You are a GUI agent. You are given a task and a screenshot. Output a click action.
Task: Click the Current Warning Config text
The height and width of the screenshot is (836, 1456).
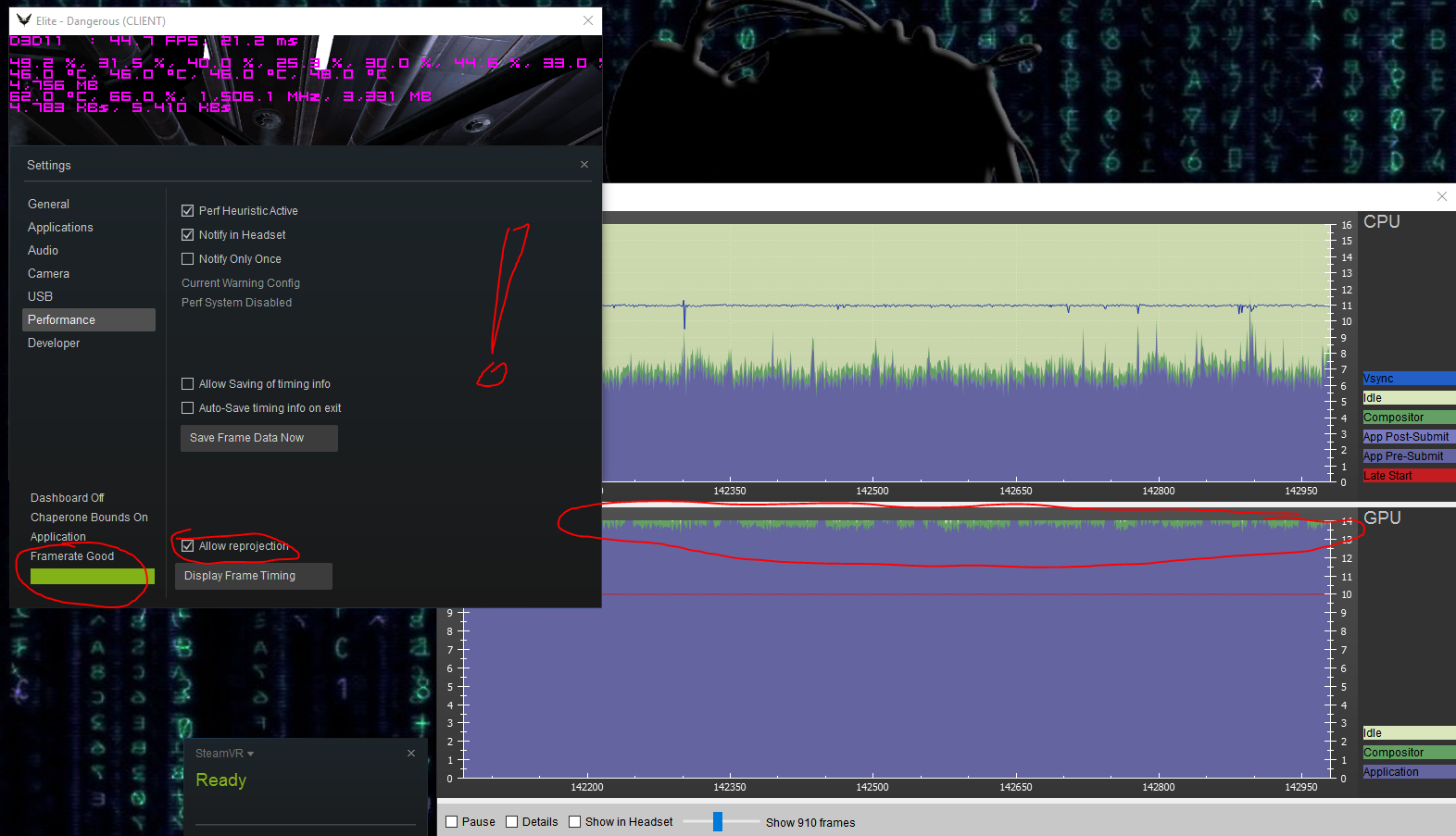pyautogui.click(x=241, y=283)
